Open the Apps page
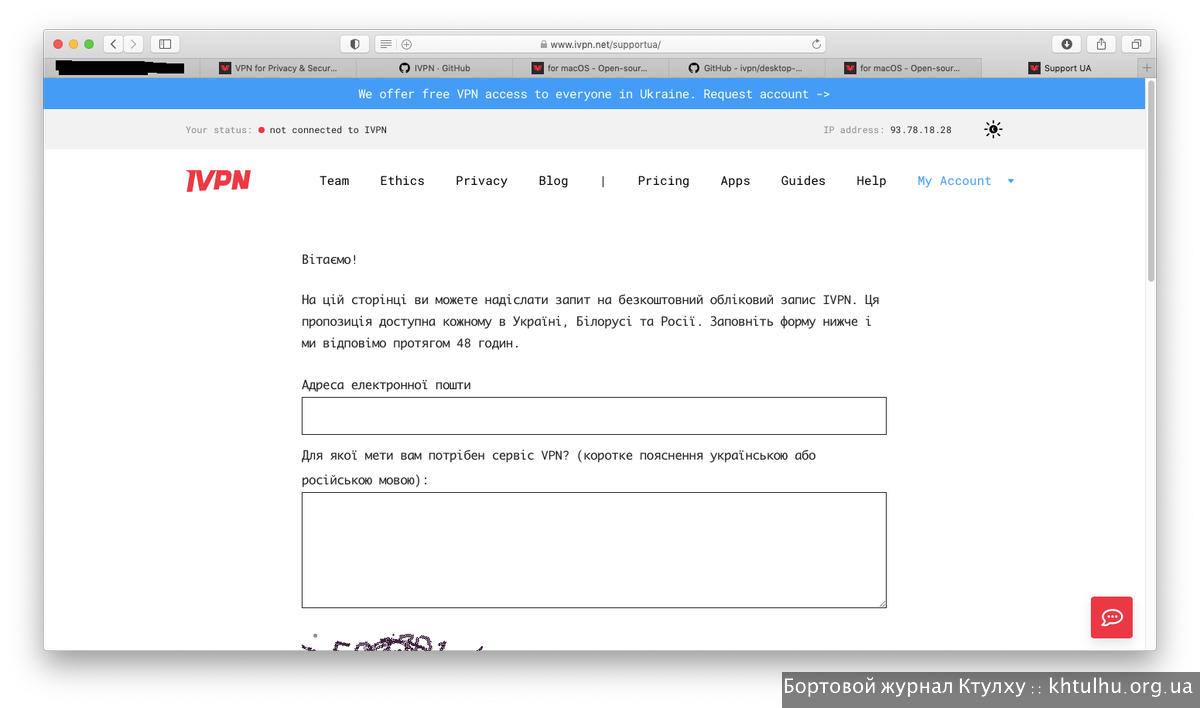 click(x=735, y=181)
